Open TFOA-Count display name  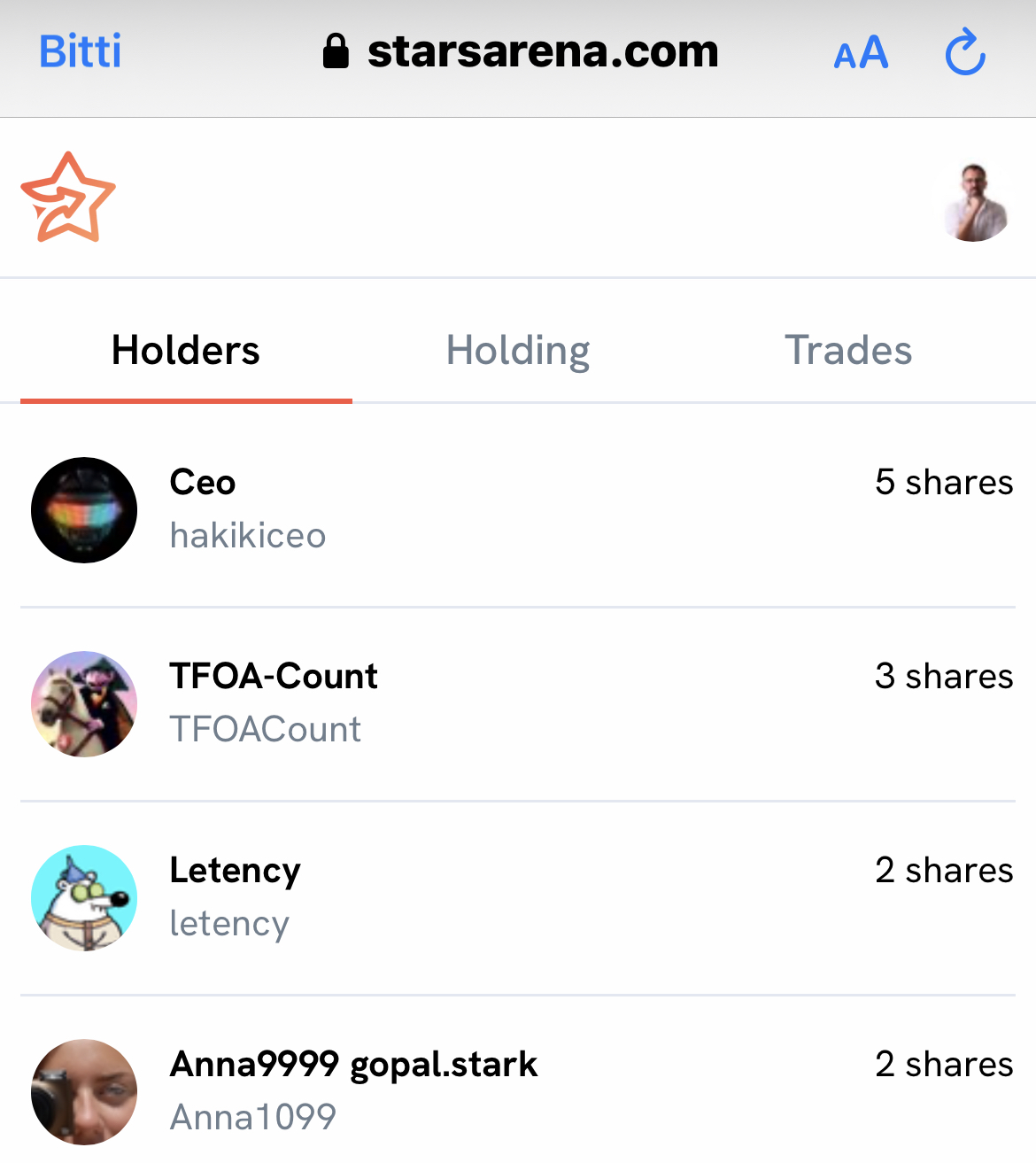[274, 677]
